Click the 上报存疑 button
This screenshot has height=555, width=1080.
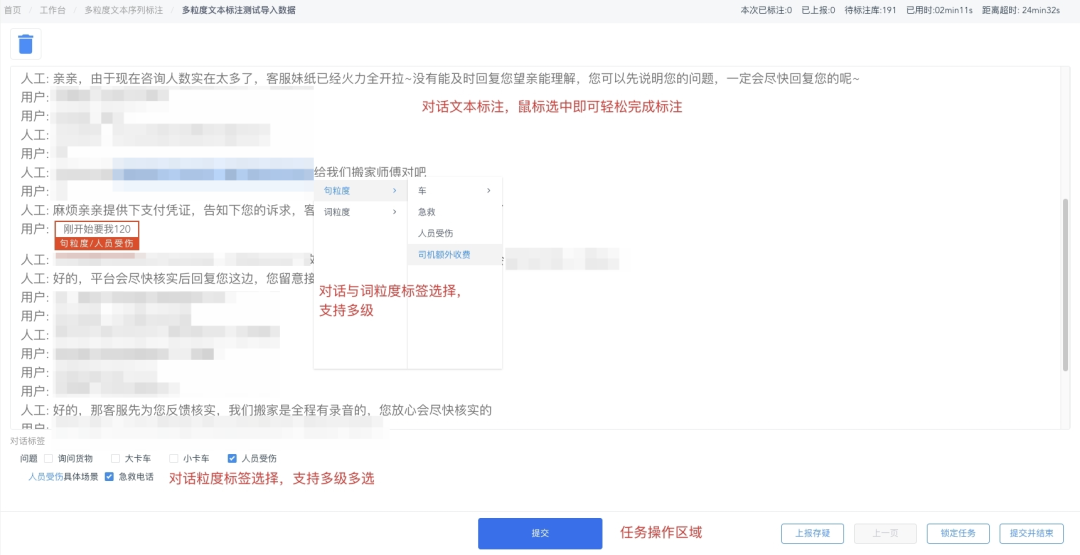tap(812, 534)
